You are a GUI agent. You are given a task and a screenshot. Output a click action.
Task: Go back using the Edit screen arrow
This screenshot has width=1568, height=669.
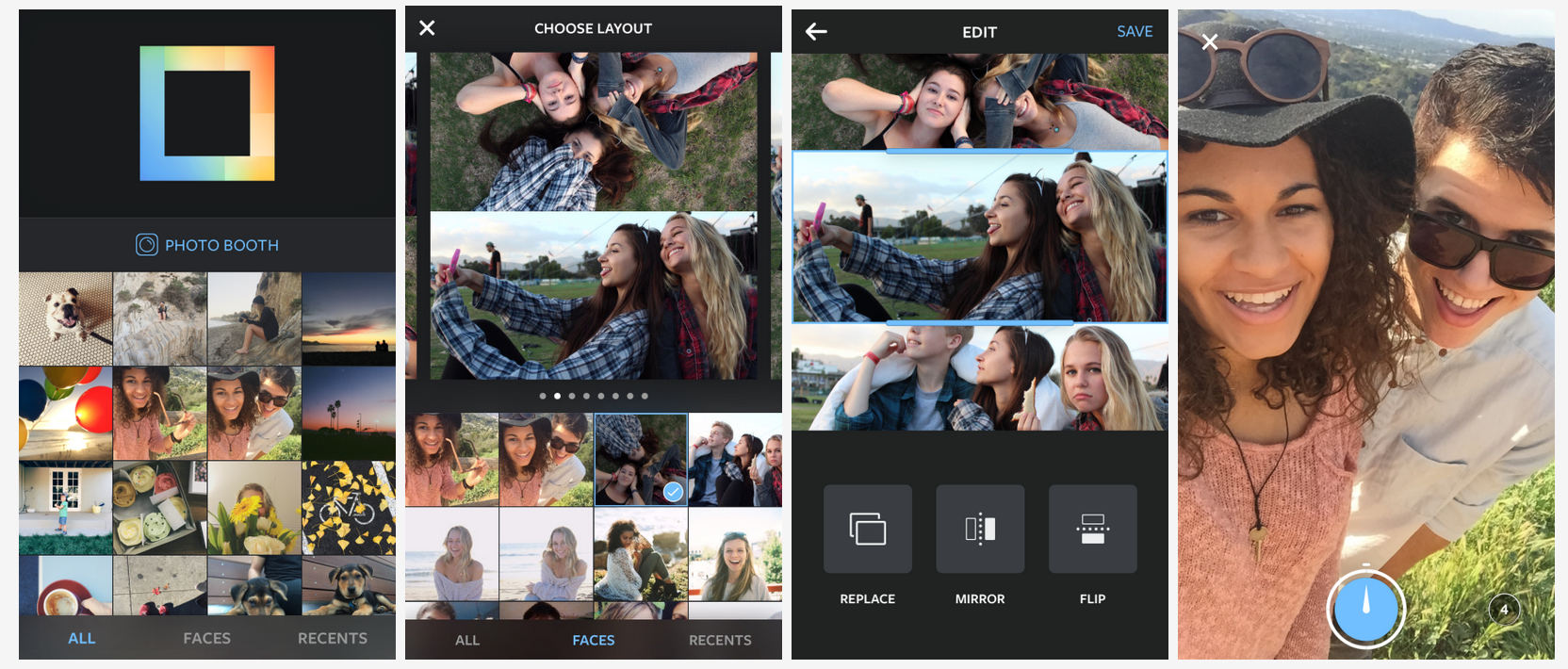[816, 32]
